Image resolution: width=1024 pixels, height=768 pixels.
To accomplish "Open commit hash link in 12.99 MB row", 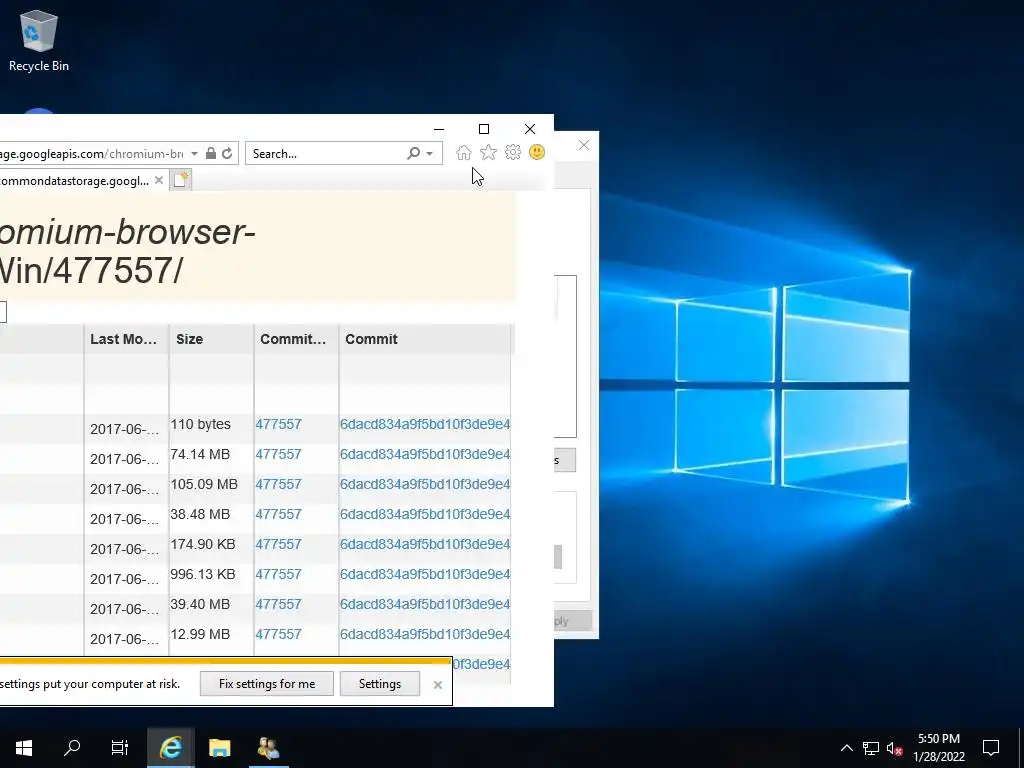I will tap(424, 634).
